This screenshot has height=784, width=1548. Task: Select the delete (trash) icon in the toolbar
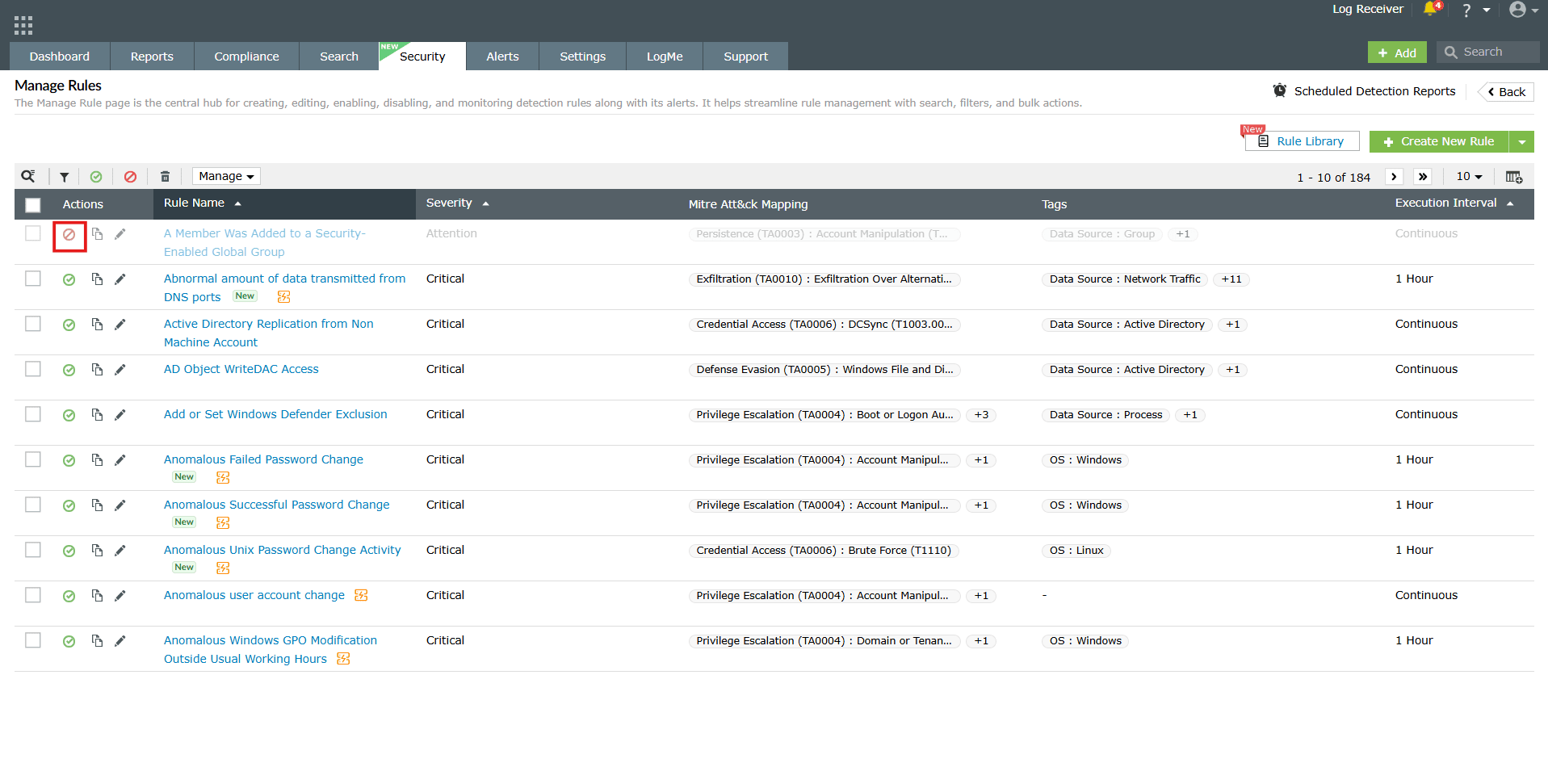point(165,176)
